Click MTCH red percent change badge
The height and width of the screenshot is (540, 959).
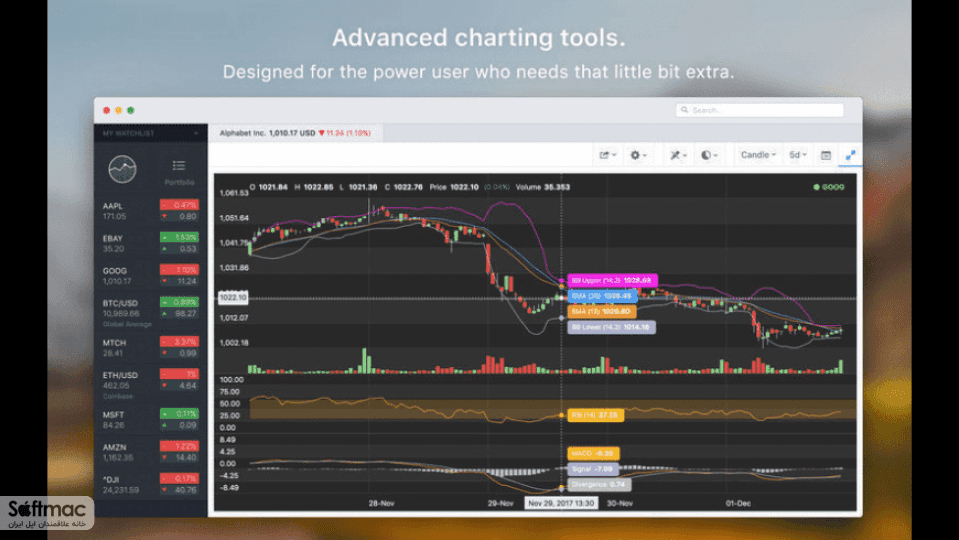(x=179, y=342)
